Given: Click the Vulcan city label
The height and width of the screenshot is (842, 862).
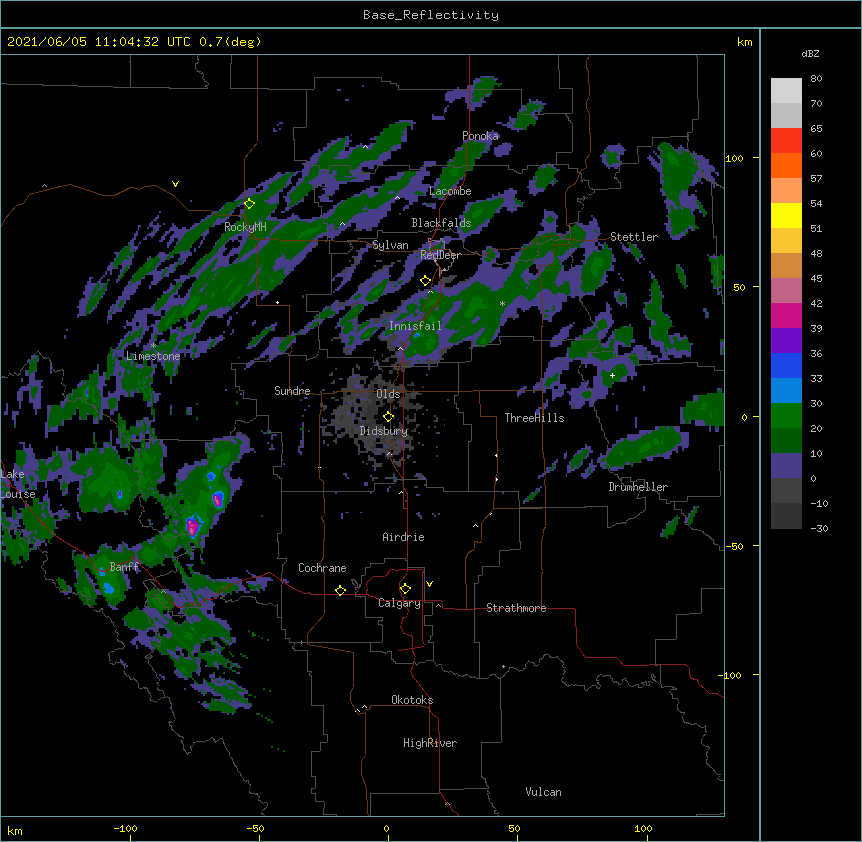Looking at the screenshot, I should pyautogui.click(x=543, y=792).
